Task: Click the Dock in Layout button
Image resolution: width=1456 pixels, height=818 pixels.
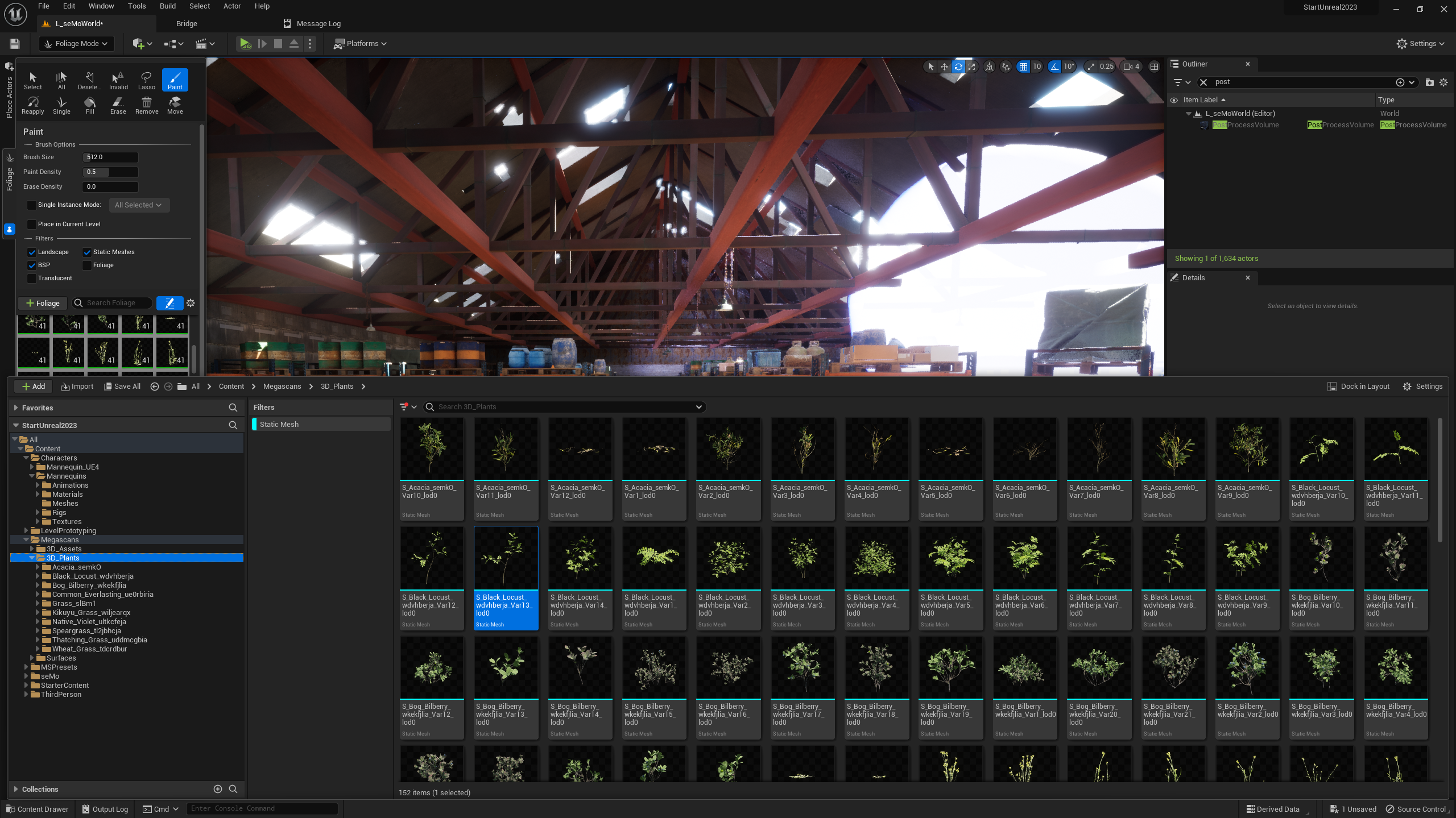Action: coord(1358,387)
